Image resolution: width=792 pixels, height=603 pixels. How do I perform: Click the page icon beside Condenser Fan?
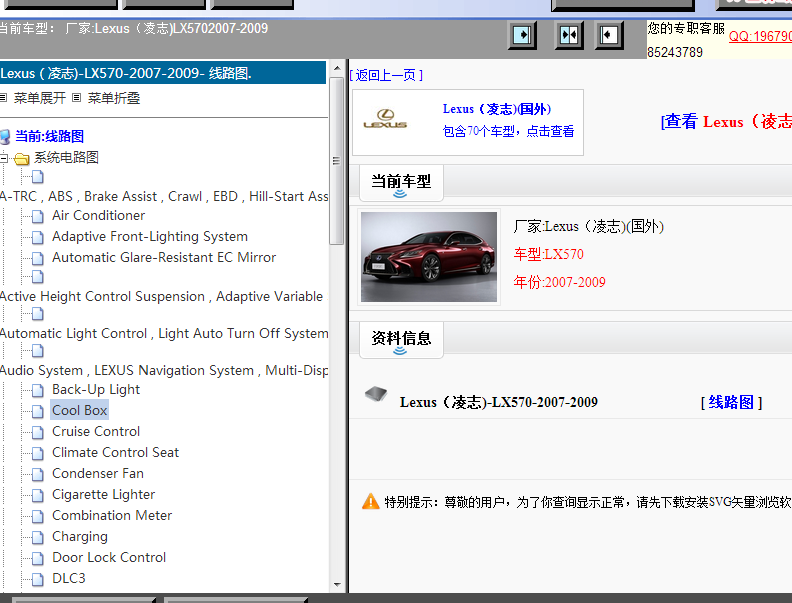(x=37, y=474)
